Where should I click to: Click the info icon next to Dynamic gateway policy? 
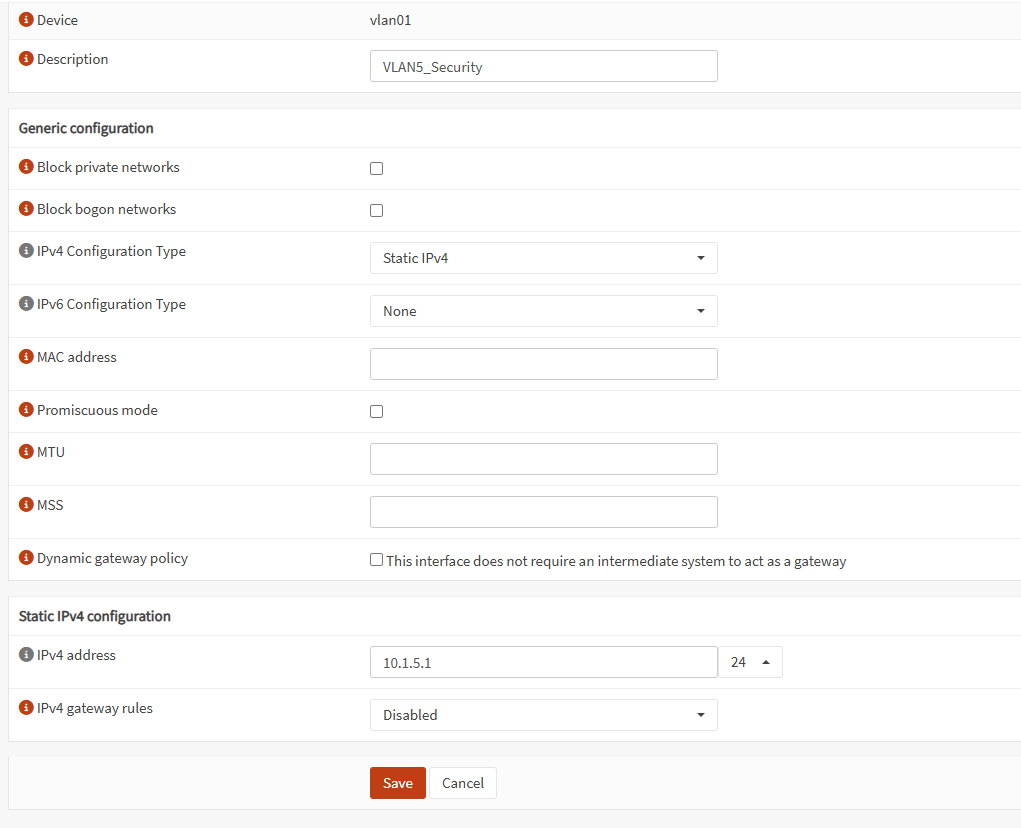(x=25, y=557)
